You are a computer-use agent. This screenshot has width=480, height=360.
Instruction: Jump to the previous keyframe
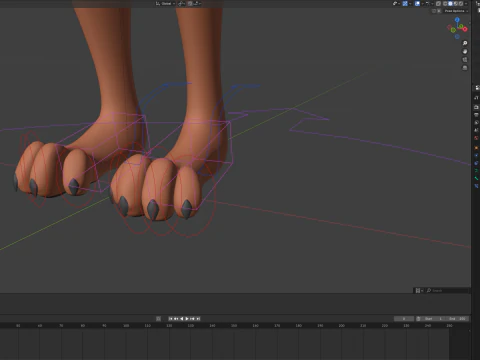point(176,319)
